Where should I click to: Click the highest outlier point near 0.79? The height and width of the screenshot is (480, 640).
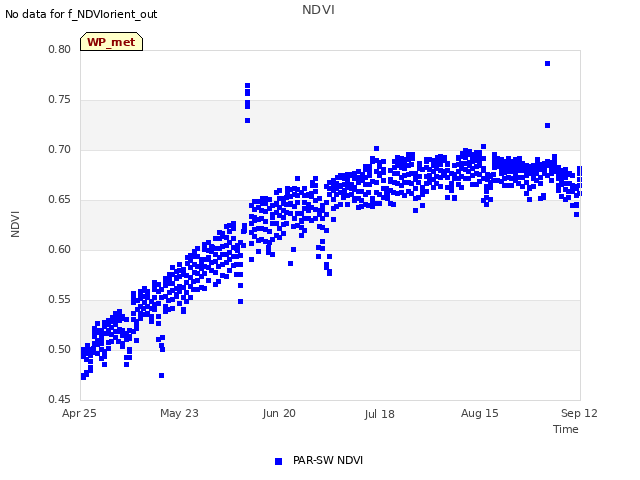click(547, 64)
